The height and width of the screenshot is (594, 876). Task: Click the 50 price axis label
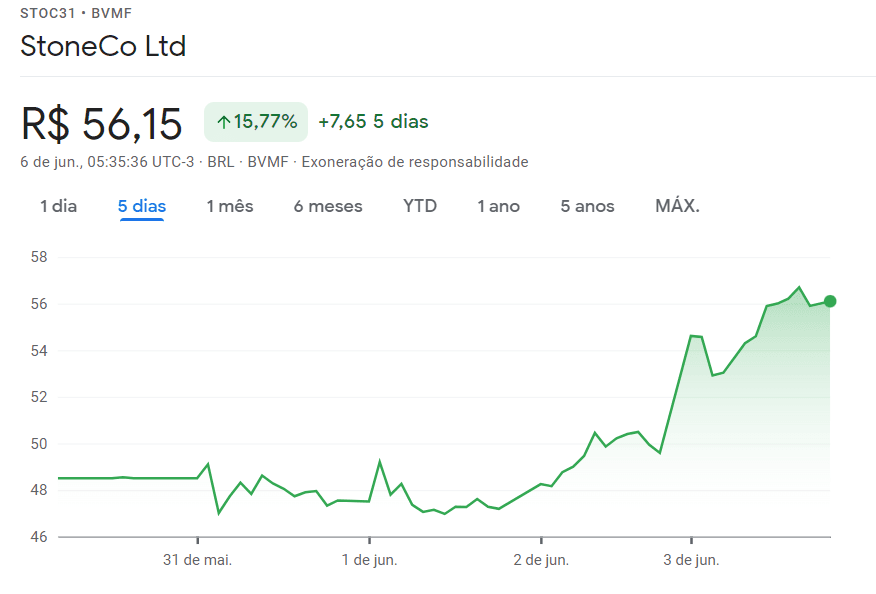click(39, 444)
